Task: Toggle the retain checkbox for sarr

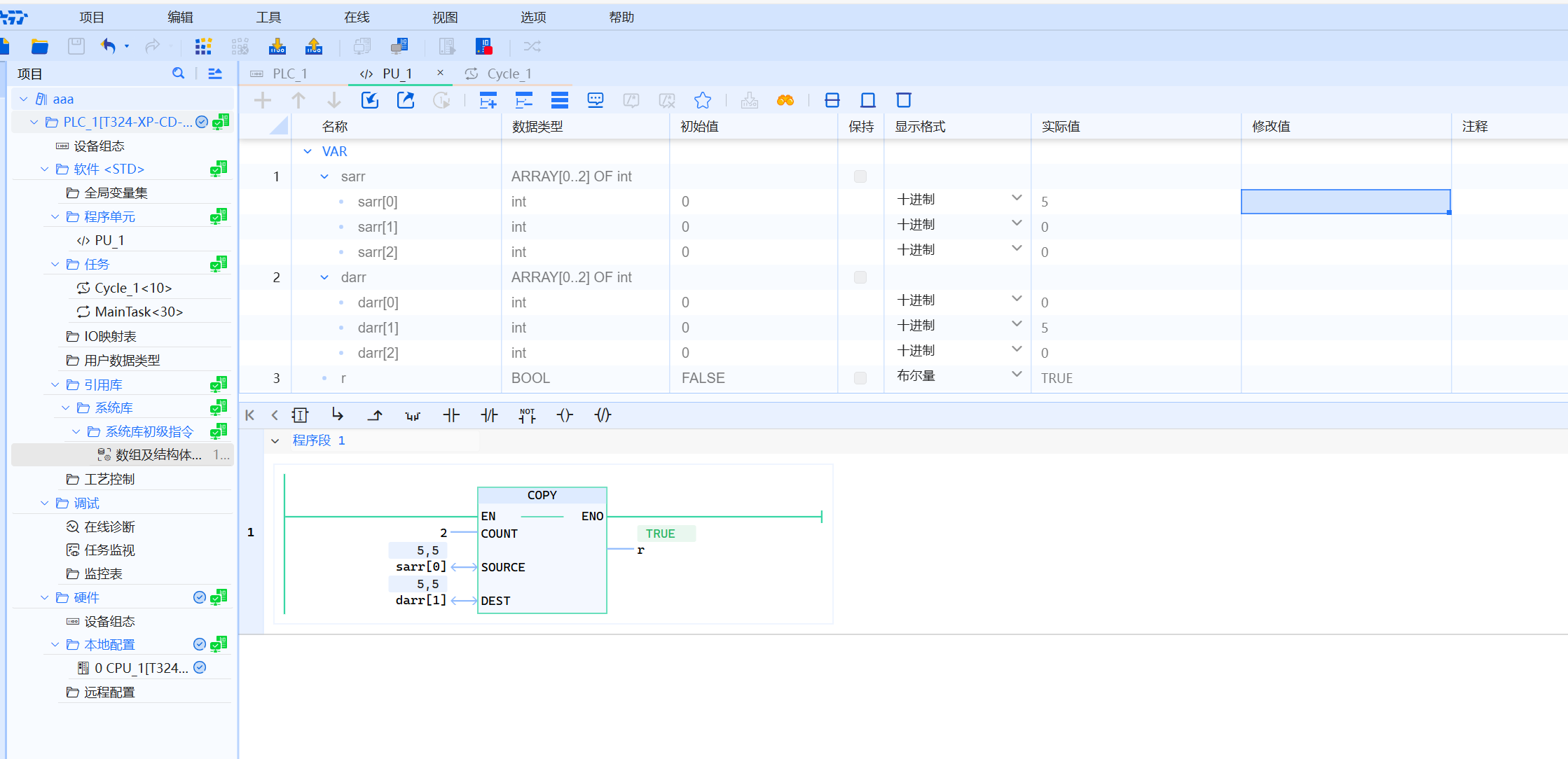Action: [x=860, y=176]
